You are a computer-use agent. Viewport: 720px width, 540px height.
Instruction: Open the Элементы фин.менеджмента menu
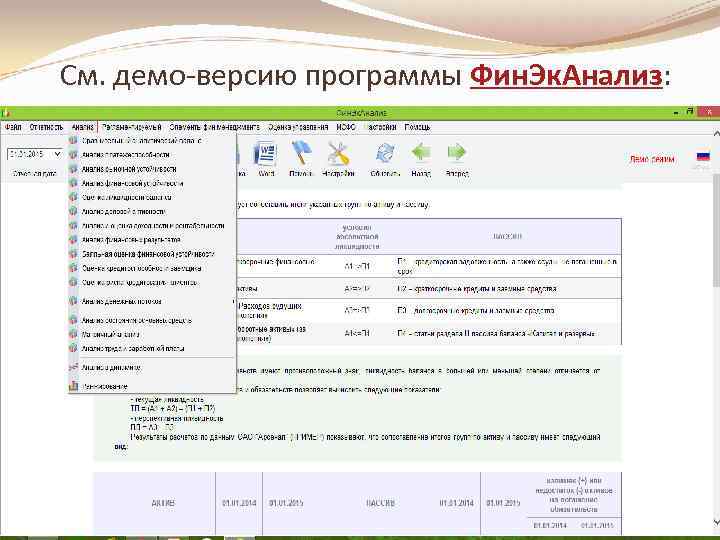tap(214, 127)
